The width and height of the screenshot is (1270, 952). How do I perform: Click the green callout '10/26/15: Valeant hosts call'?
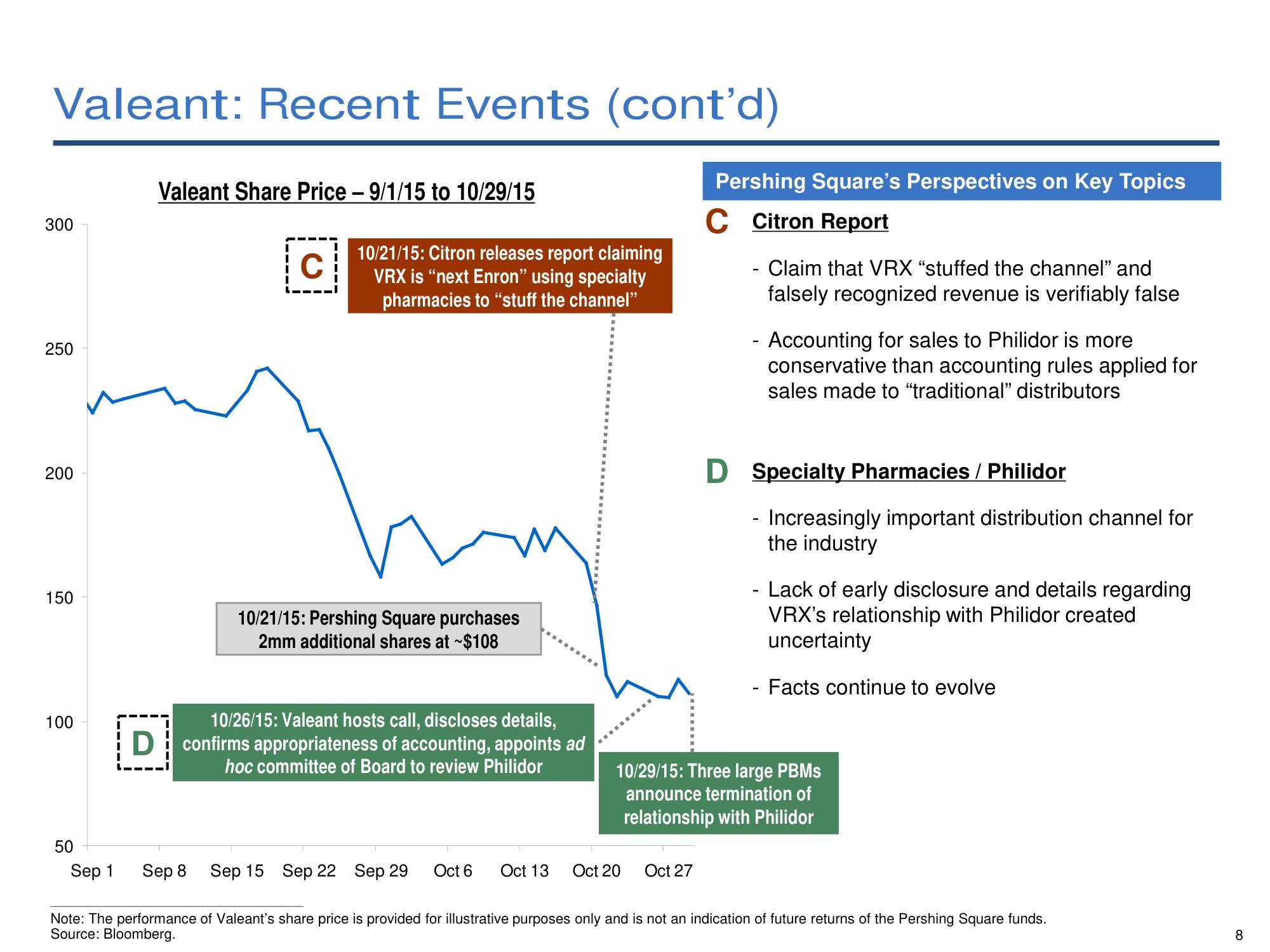(x=384, y=743)
